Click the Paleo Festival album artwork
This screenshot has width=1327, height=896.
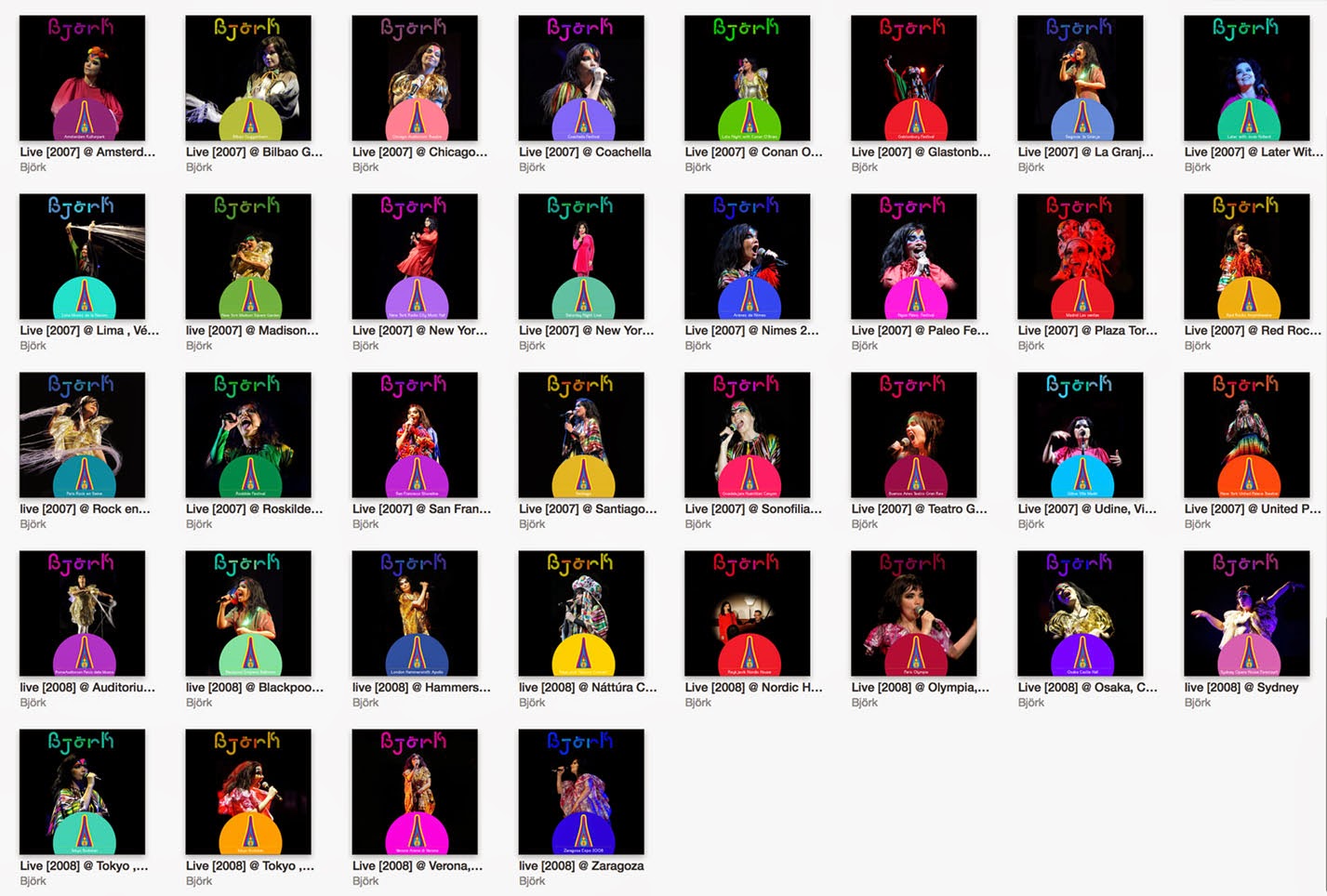click(x=914, y=257)
